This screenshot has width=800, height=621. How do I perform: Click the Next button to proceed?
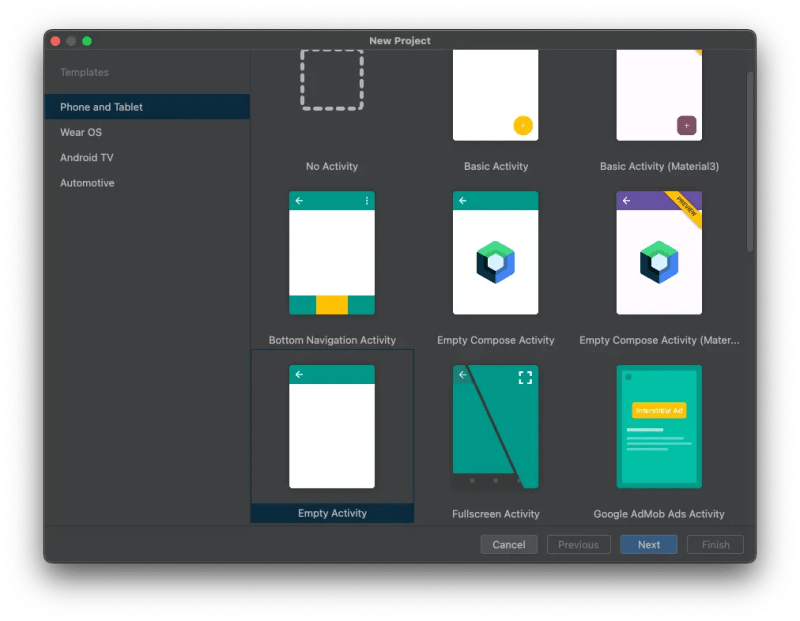pyautogui.click(x=648, y=544)
